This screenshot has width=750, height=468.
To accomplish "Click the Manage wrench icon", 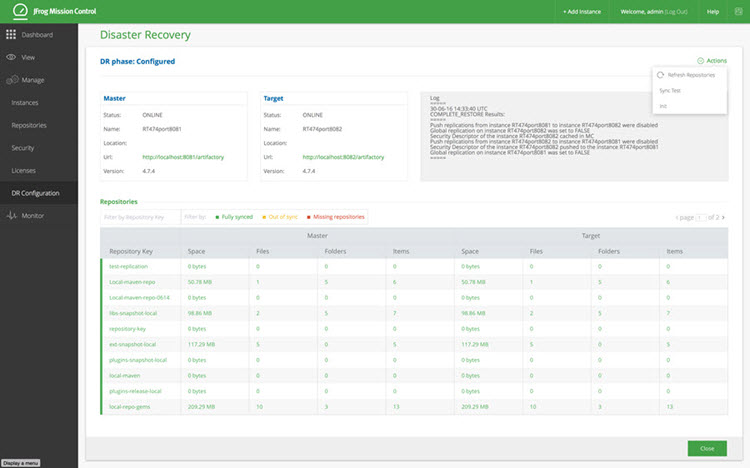I will [x=12, y=80].
